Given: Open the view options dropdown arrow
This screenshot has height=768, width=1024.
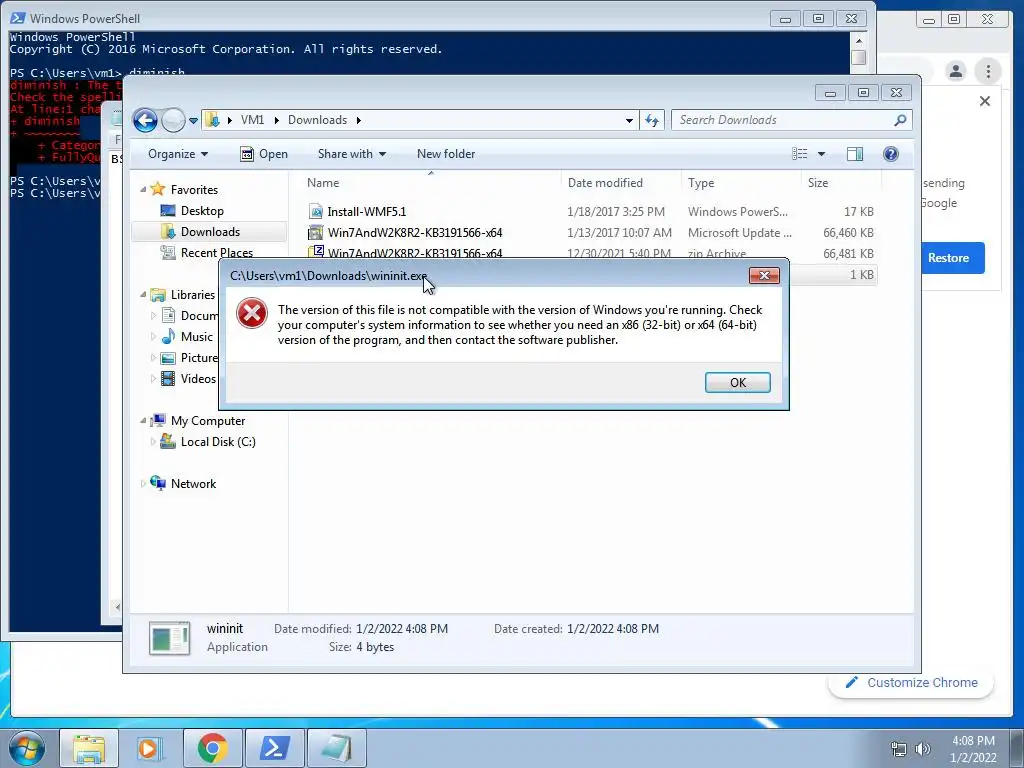Looking at the screenshot, I should point(822,154).
